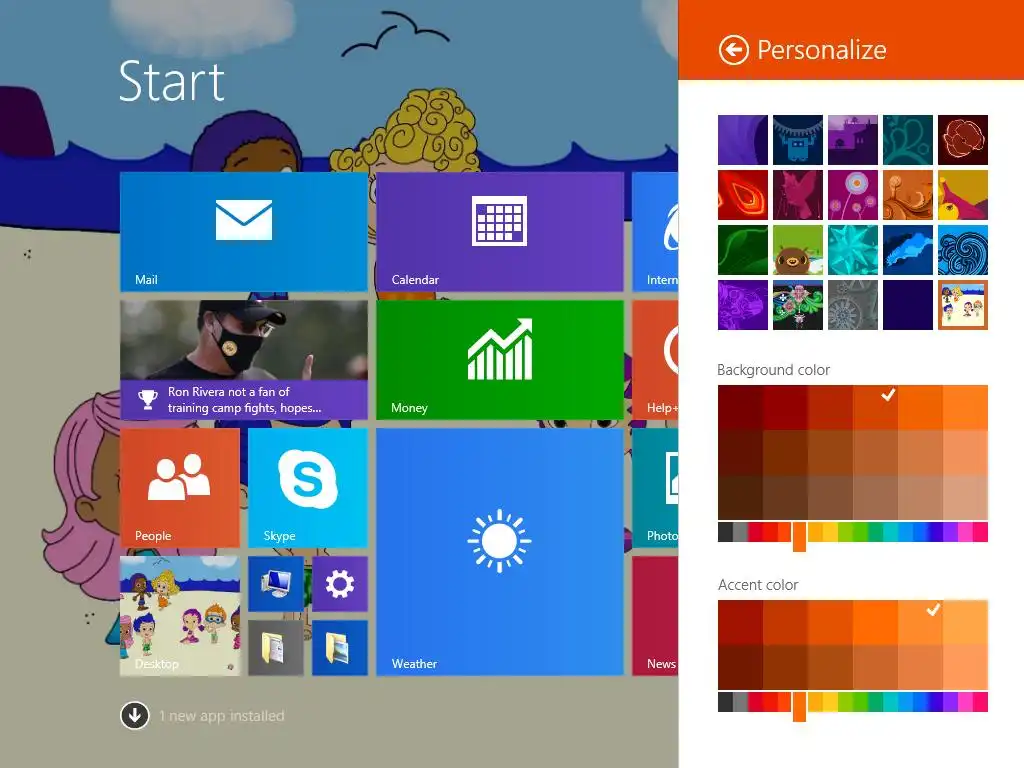1024x768 pixels.
Task: Open the small purple gear settings tile
Action: coord(340,583)
